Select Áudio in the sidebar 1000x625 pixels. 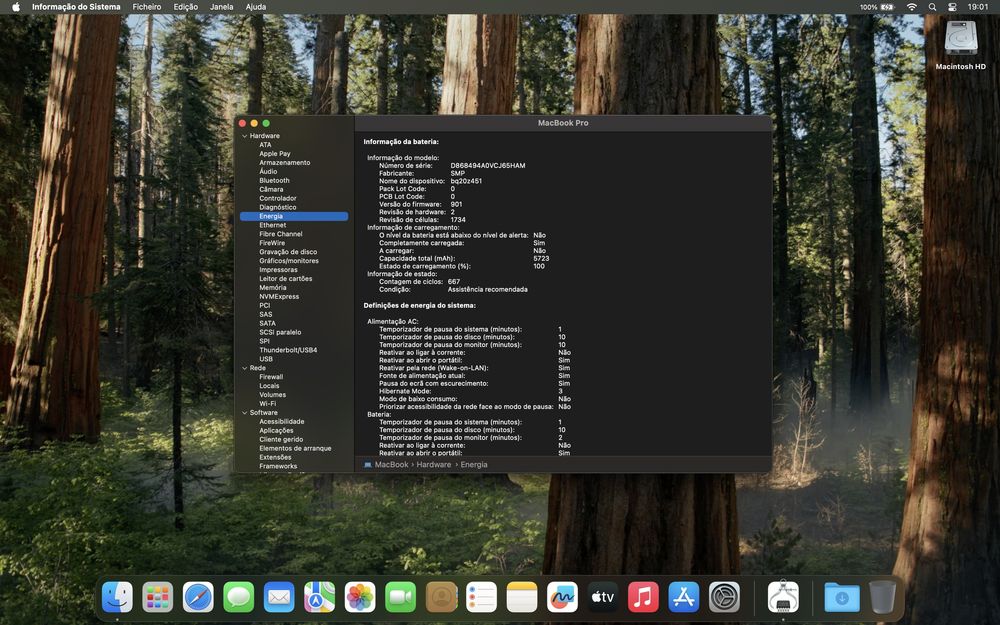pos(268,172)
